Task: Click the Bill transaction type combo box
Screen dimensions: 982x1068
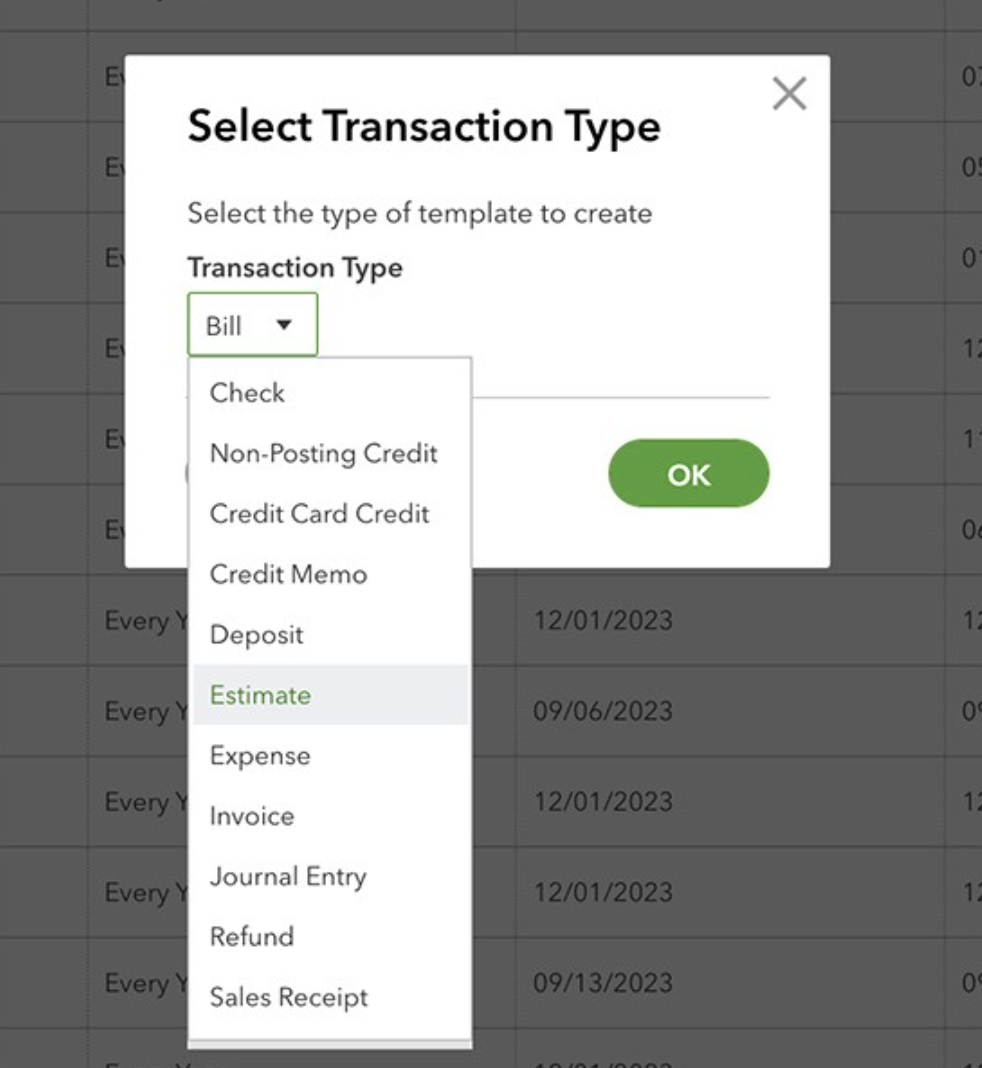Action: click(x=253, y=325)
